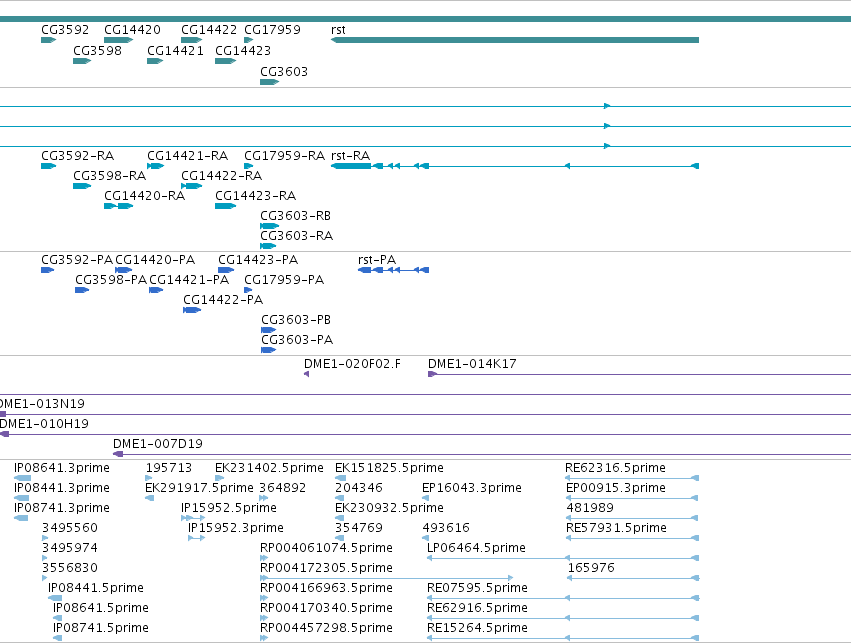Select the RP004457298.5prime EST label
Image resolution: width=851 pixels, height=643 pixels.
(x=327, y=628)
